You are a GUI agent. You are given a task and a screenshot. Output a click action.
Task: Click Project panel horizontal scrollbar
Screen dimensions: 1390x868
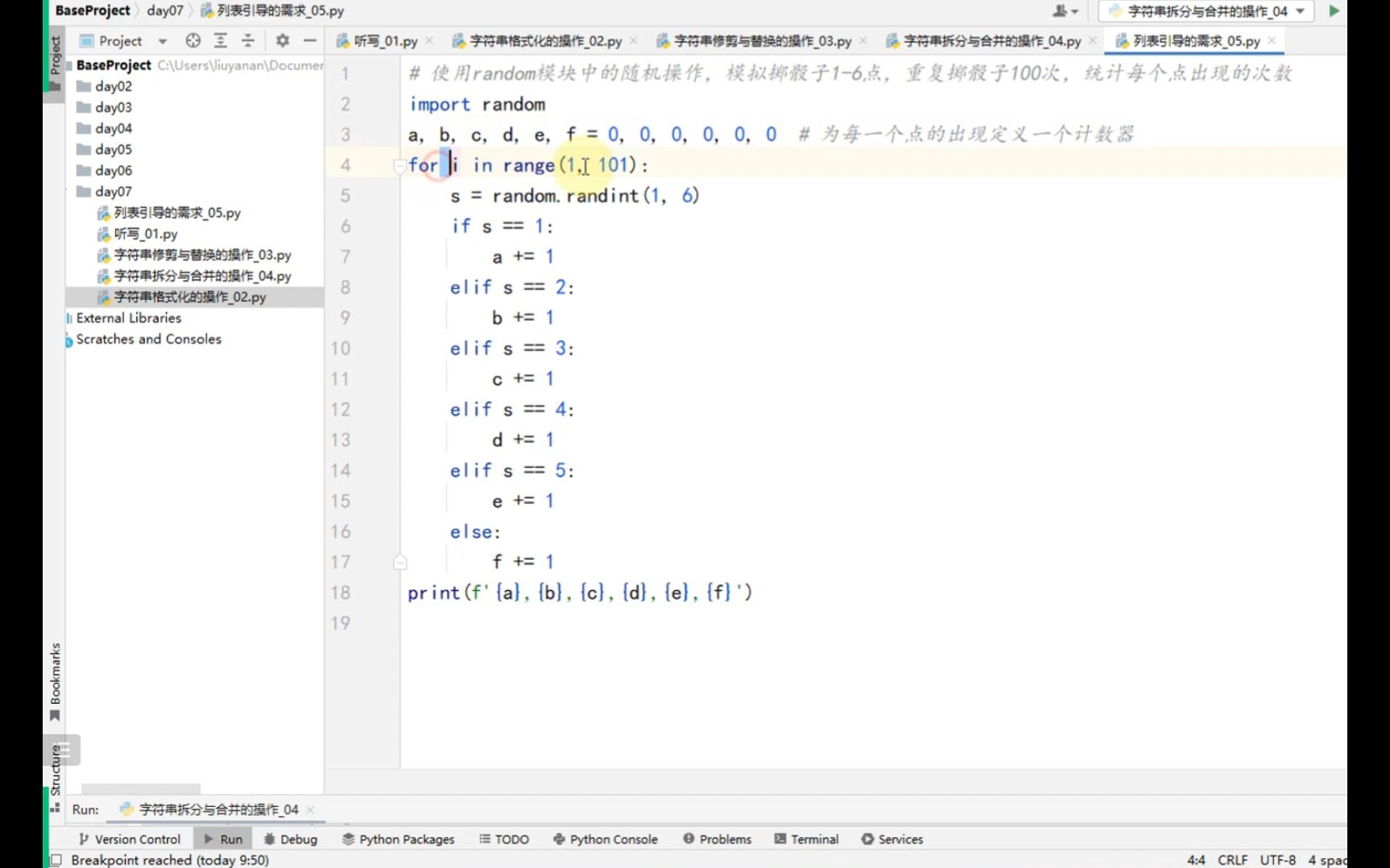[x=141, y=789]
